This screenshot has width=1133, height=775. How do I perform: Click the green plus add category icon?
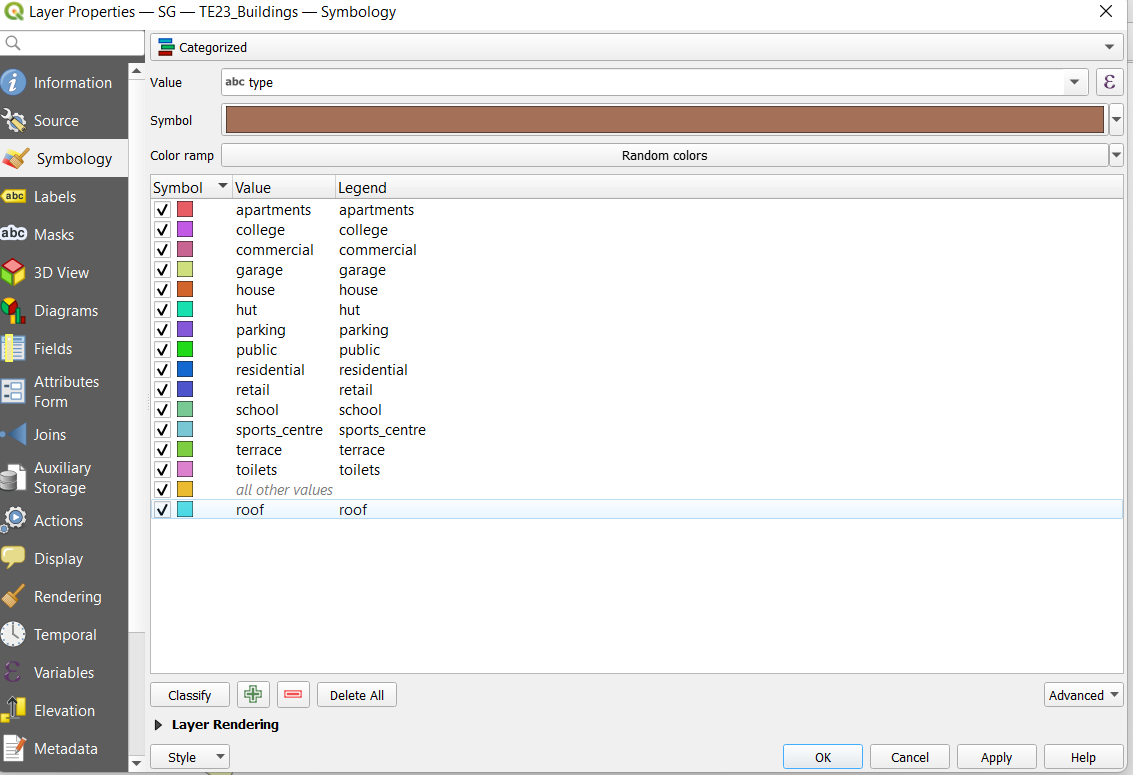(x=254, y=695)
